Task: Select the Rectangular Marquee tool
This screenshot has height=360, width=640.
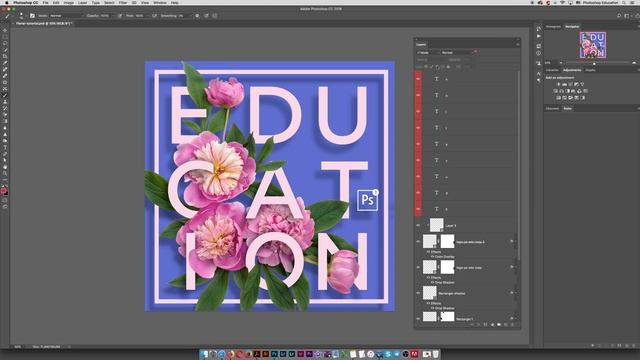Action: point(5,36)
